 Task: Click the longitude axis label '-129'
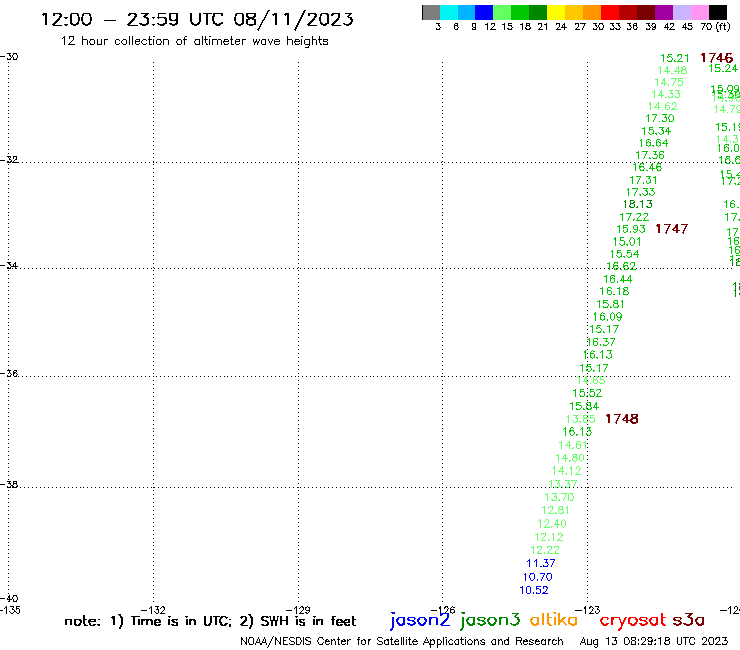click(298, 610)
